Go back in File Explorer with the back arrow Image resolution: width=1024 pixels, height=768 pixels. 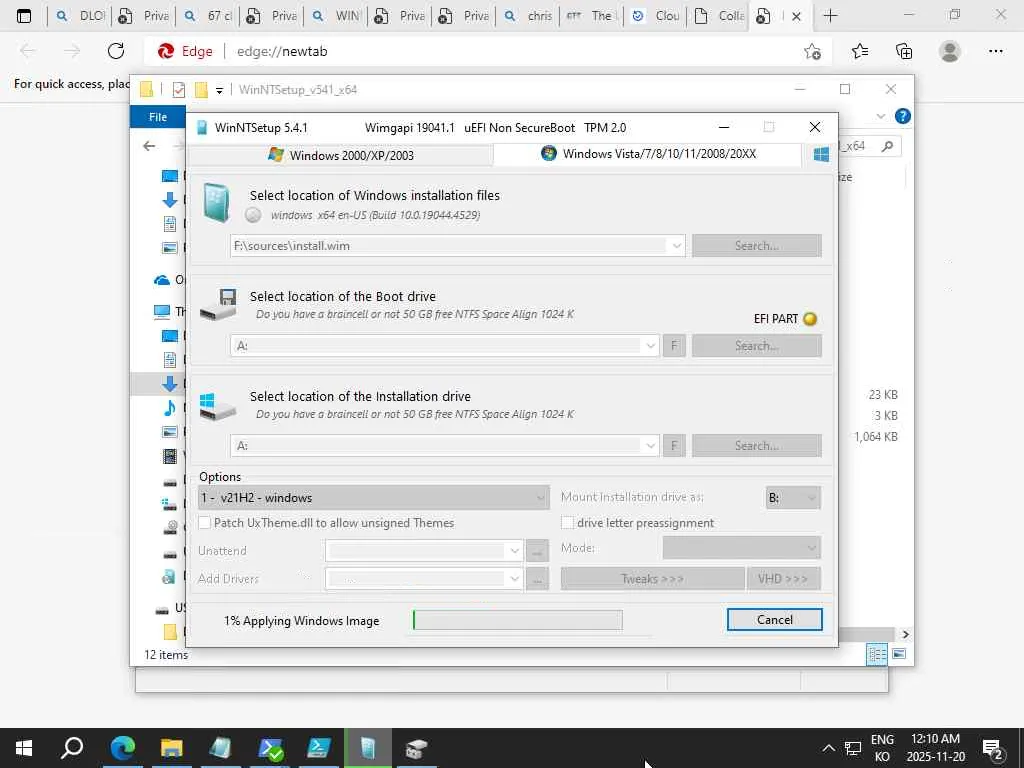pos(150,146)
